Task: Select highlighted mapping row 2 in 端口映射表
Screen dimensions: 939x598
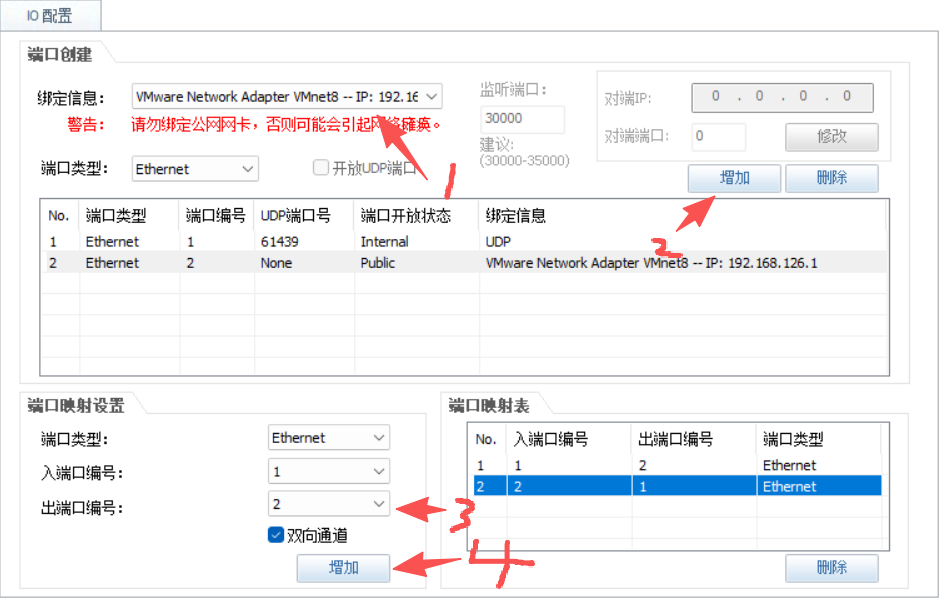Action: click(677, 486)
